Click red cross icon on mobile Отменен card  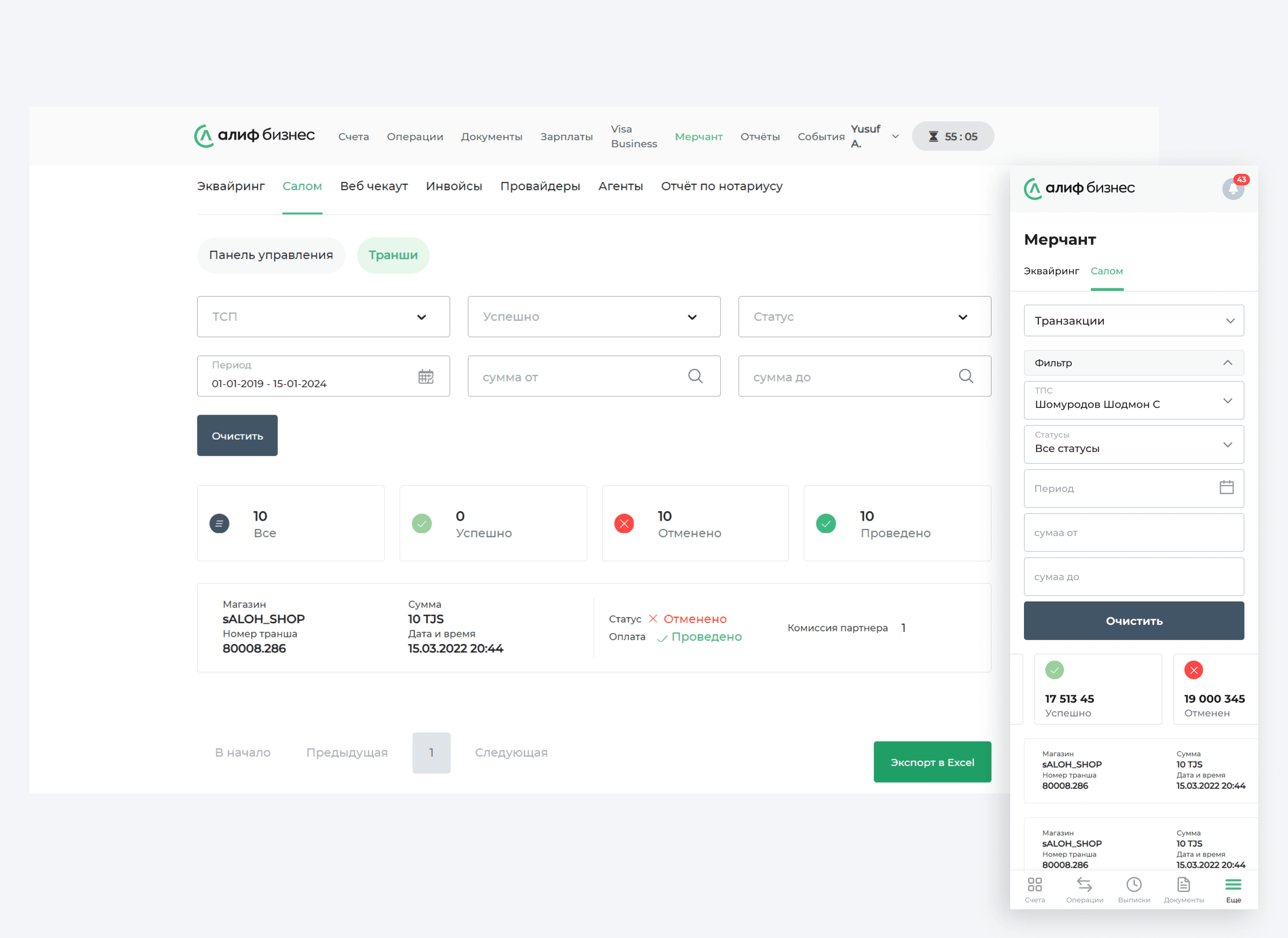click(1194, 670)
